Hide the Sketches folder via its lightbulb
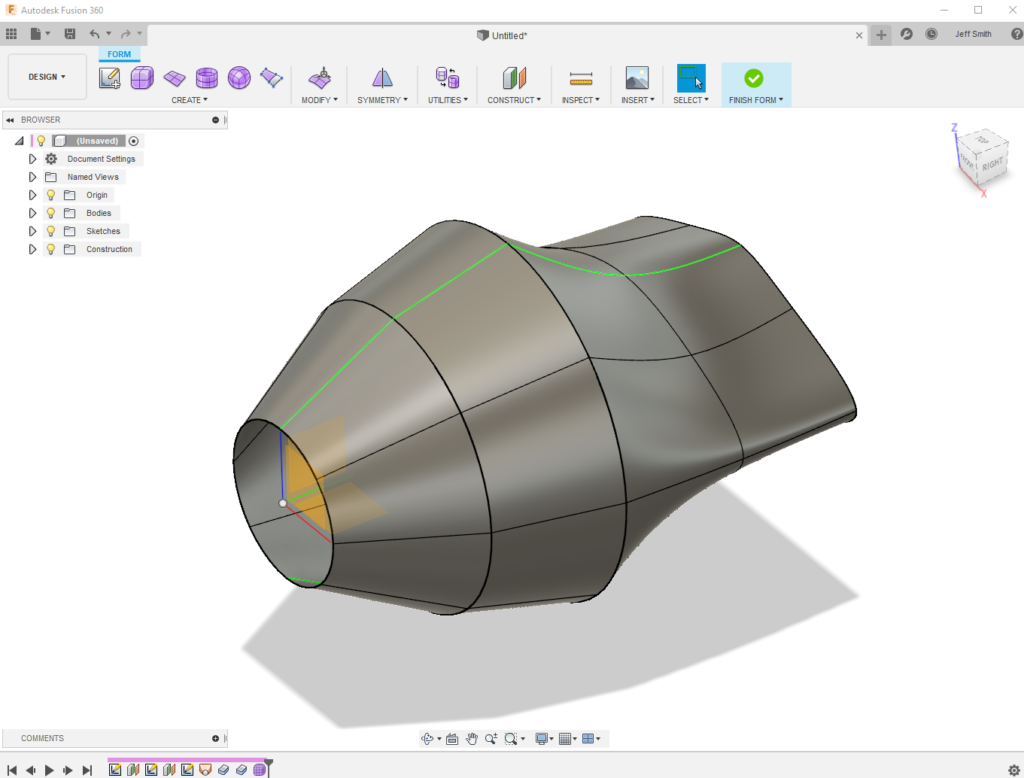The image size is (1024, 778). [x=51, y=231]
